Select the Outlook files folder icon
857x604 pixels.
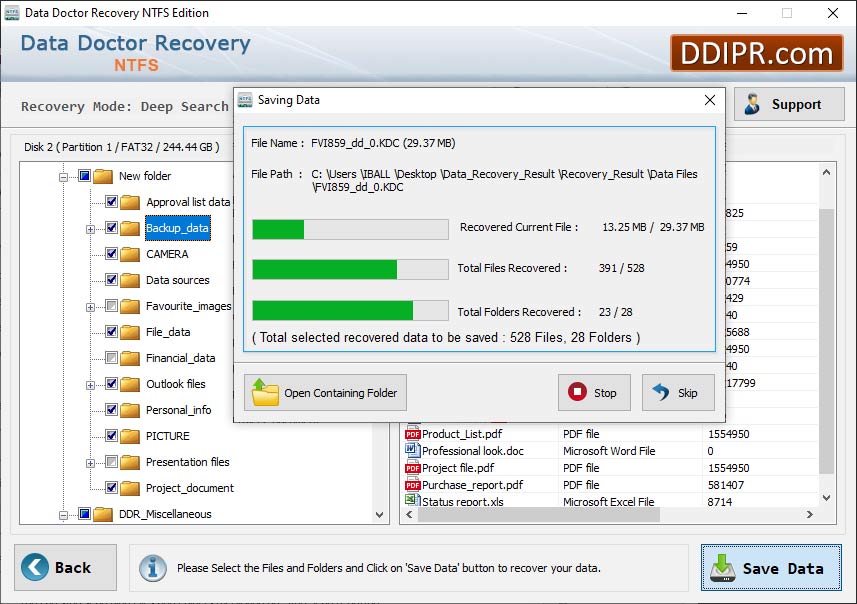[x=130, y=384]
